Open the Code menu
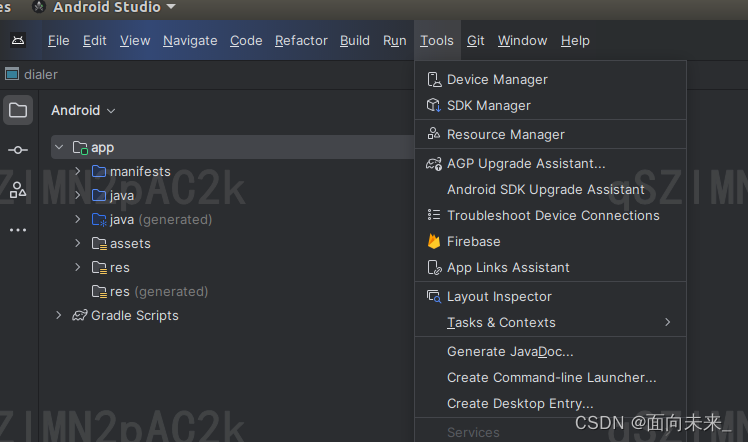Screen dimensions: 748x442 [x=246, y=41]
